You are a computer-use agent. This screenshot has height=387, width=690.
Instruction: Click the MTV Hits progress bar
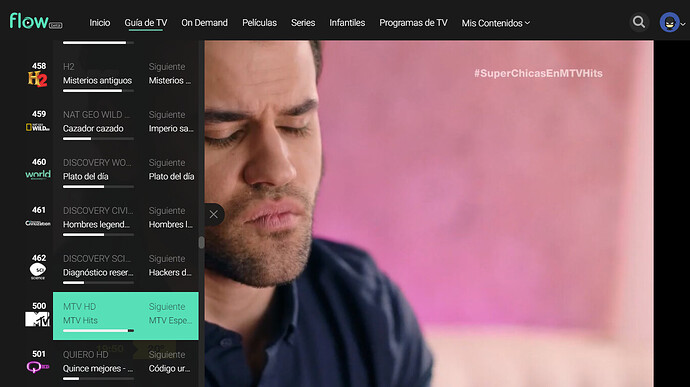(98, 331)
